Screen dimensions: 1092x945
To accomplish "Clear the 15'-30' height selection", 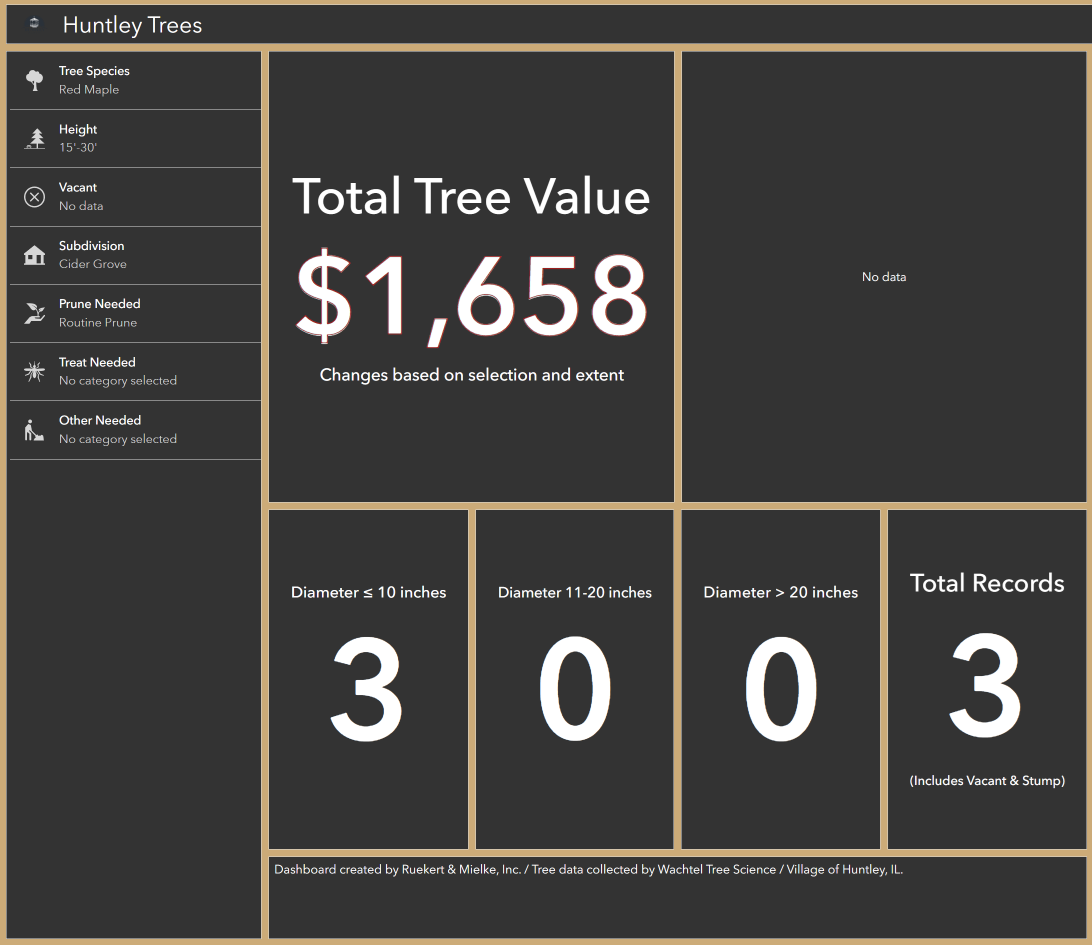I will pyautogui.click(x=135, y=139).
